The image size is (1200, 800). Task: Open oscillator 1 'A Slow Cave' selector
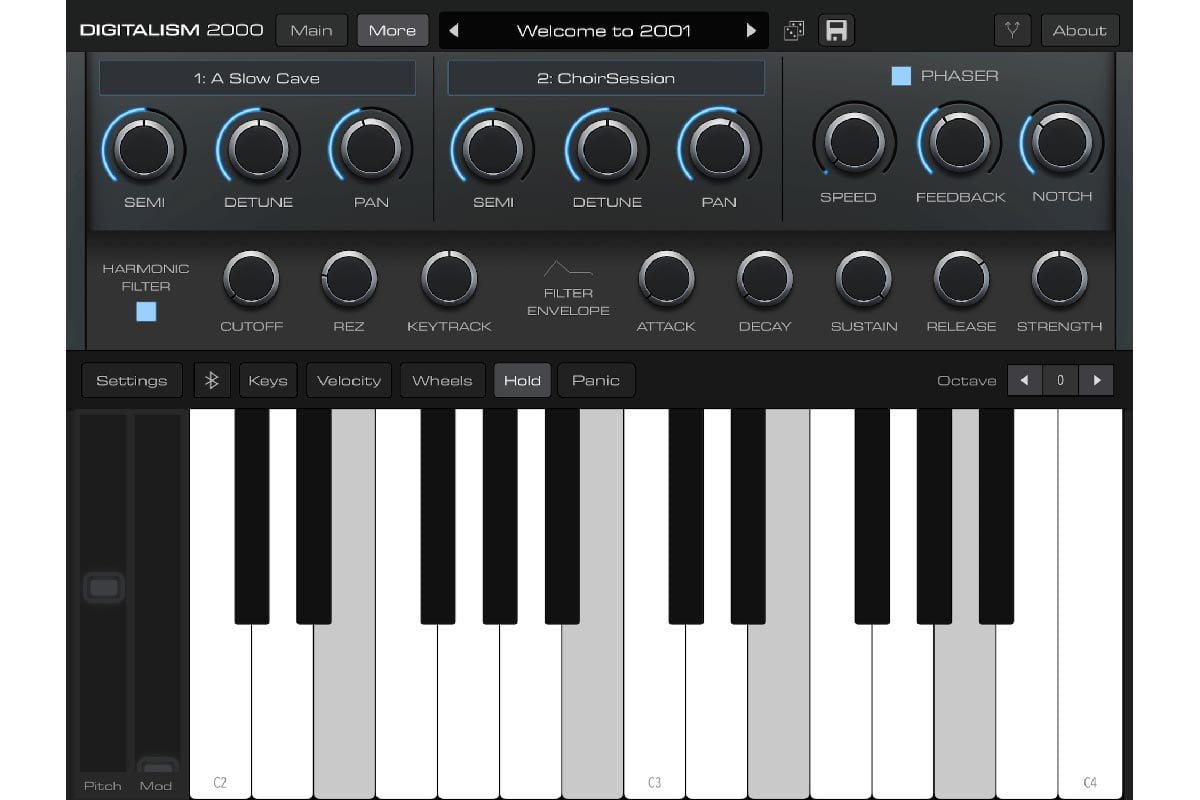tap(257, 78)
